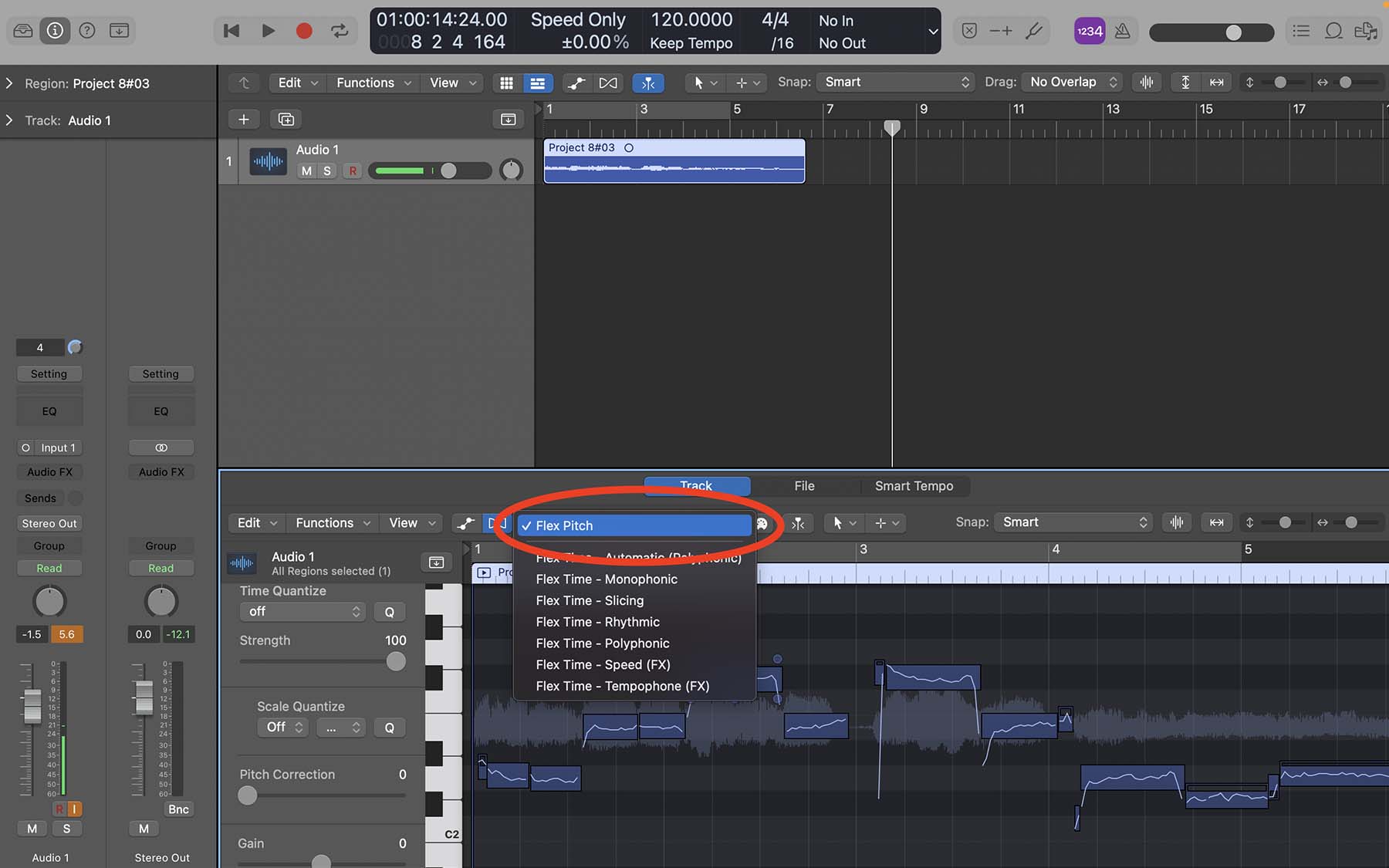Click the Pitch Correction slider handle
Screen dimensions: 1389x868
pyautogui.click(x=247, y=795)
